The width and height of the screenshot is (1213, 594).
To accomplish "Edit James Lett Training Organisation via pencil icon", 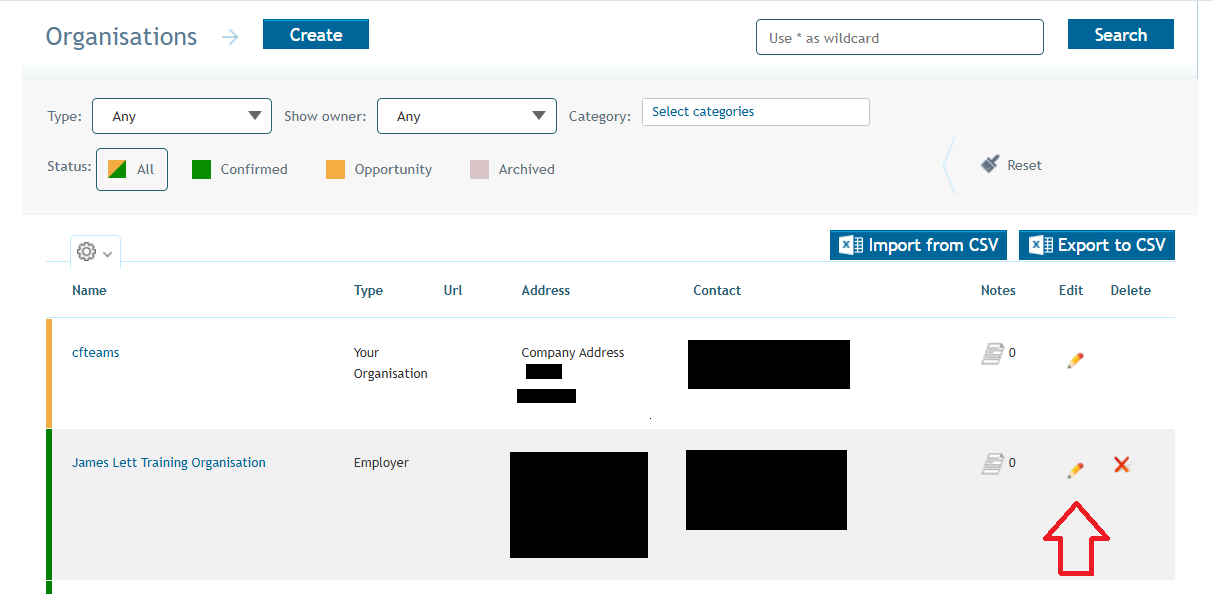I will [1075, 470].
